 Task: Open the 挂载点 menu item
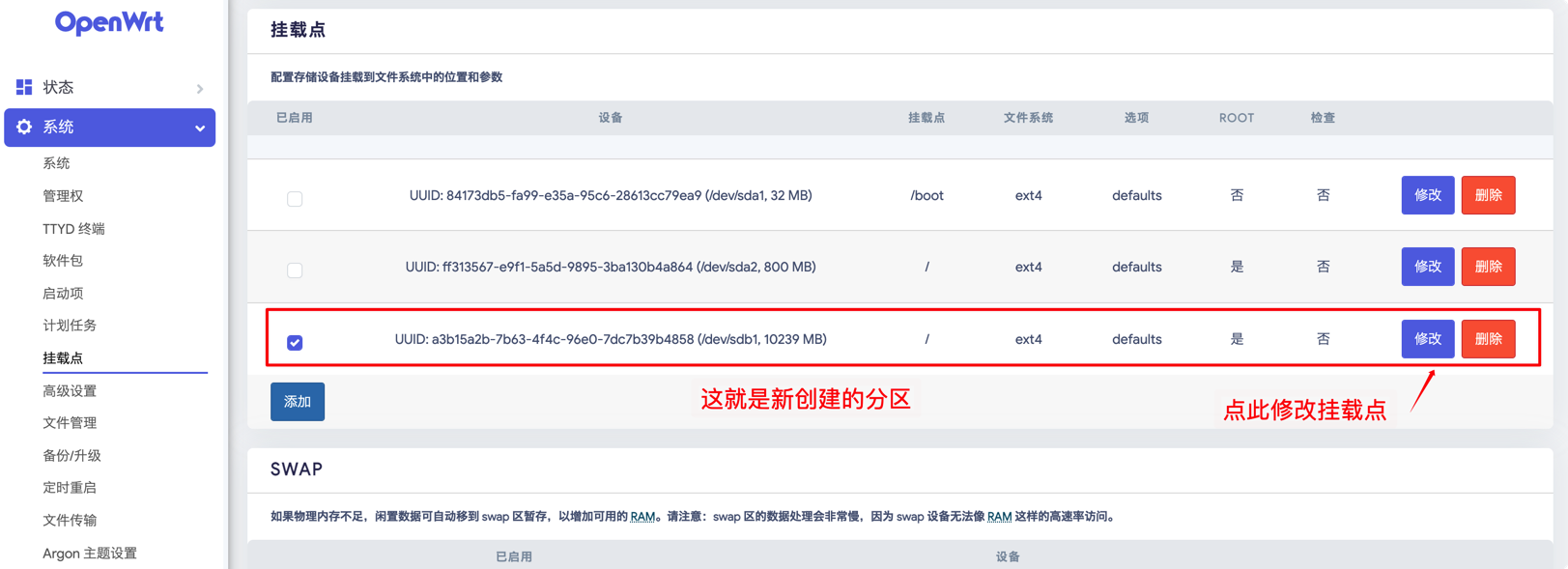(x=63, y=357)
